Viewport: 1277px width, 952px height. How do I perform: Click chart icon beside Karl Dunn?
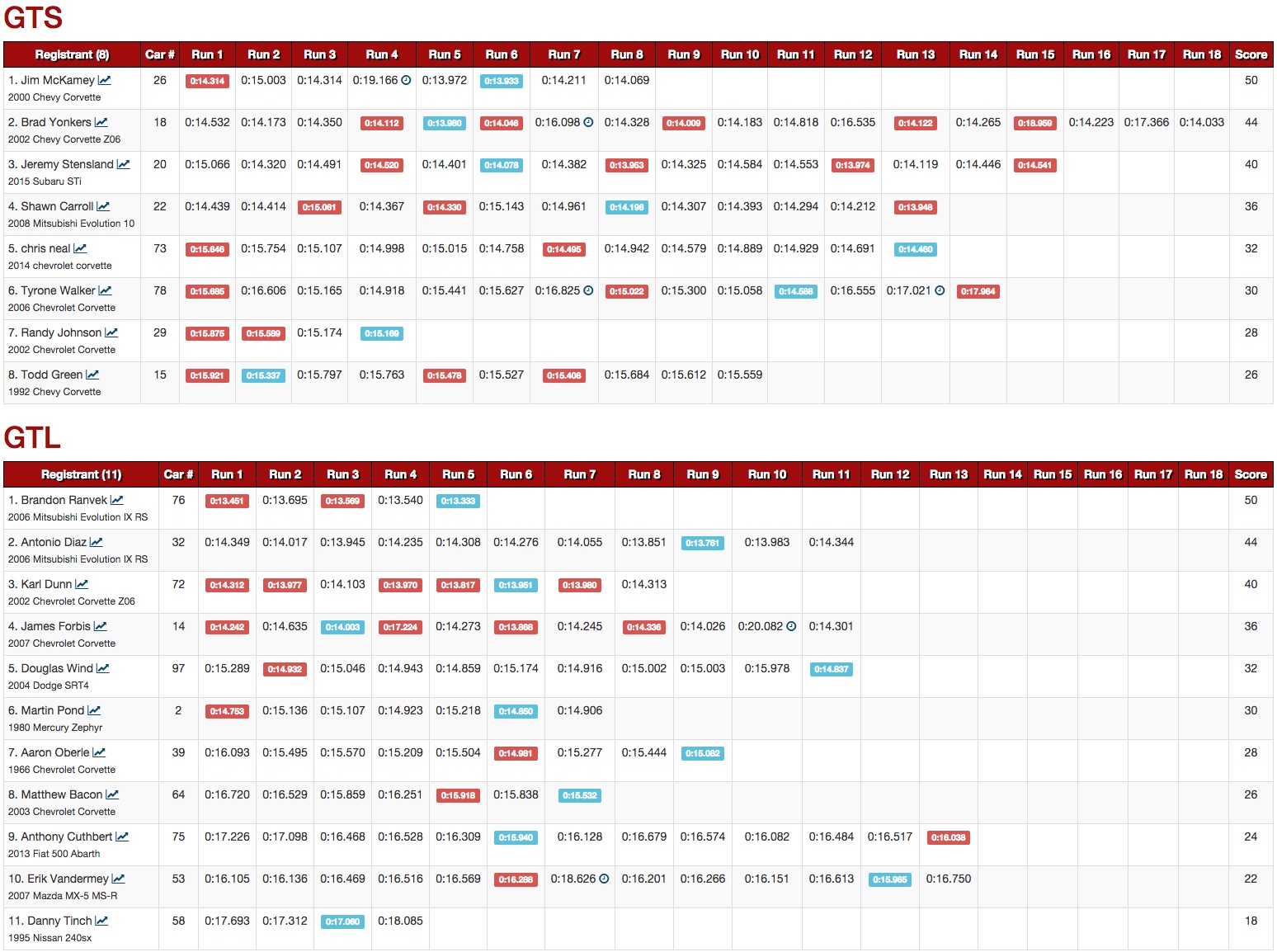82,585
